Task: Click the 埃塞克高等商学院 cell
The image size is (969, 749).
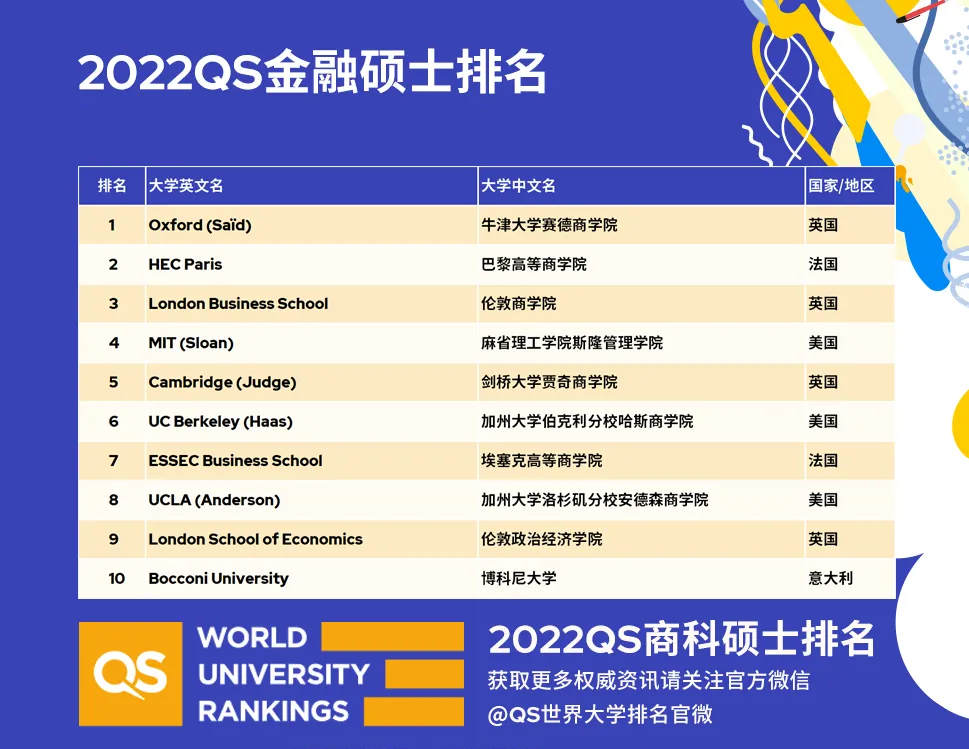Action: tap(641, 460)
